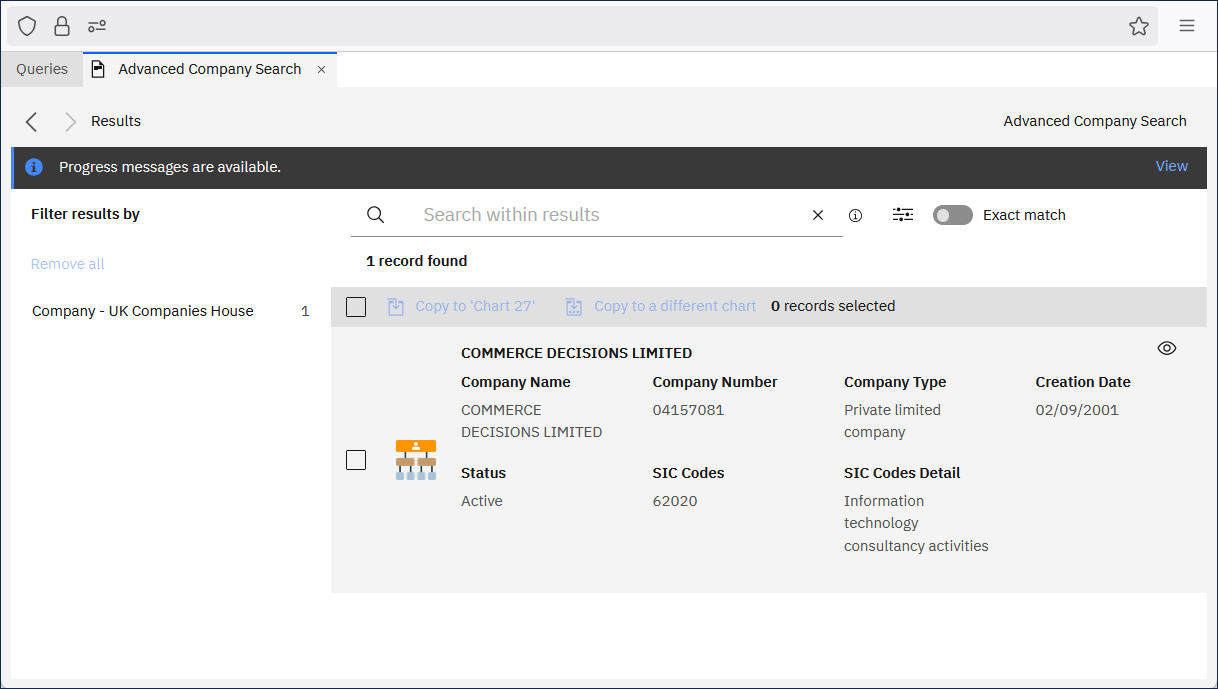Open the search filter settings sliders icon
The width and height of the screenshot is (1218, 689).
903,215
